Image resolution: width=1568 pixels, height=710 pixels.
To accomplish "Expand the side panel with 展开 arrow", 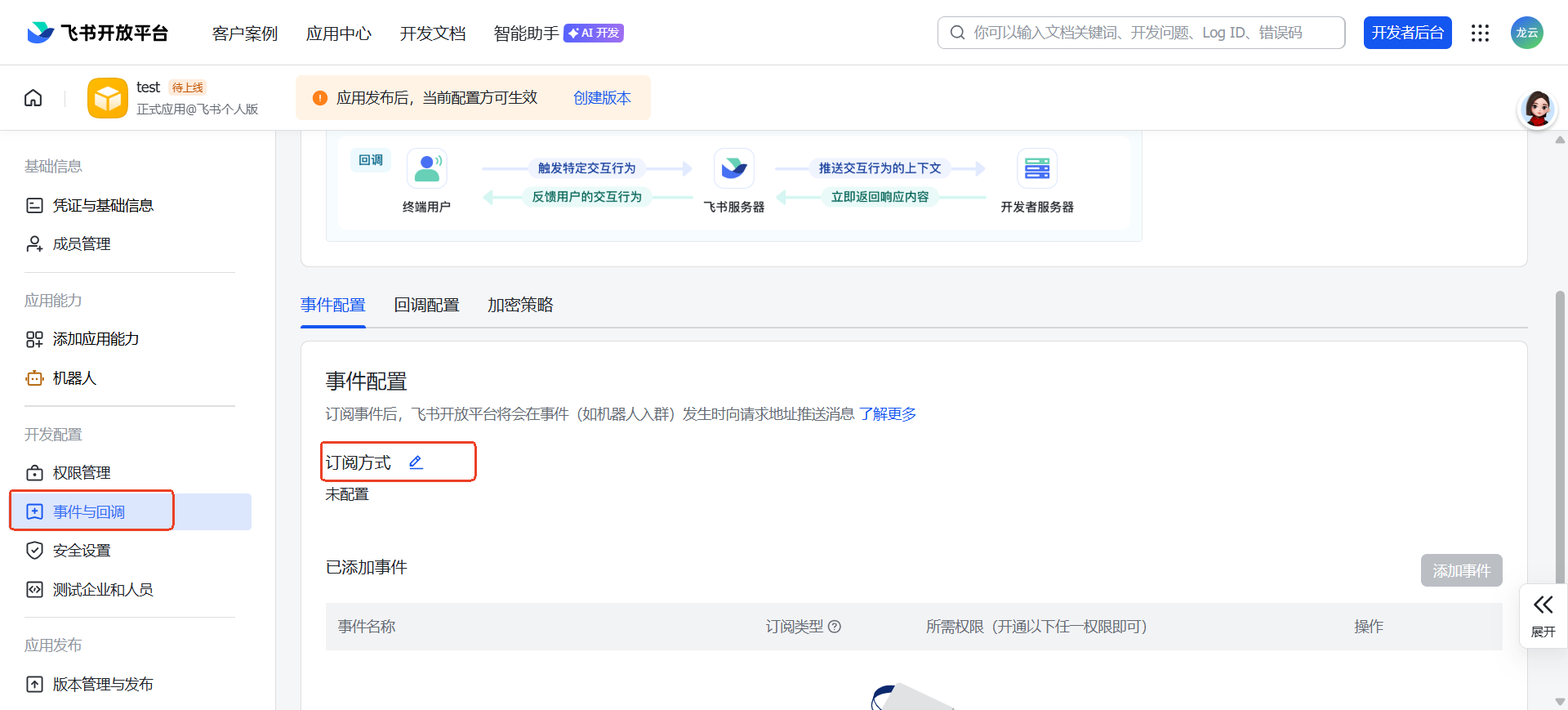I will [1543, 614].
